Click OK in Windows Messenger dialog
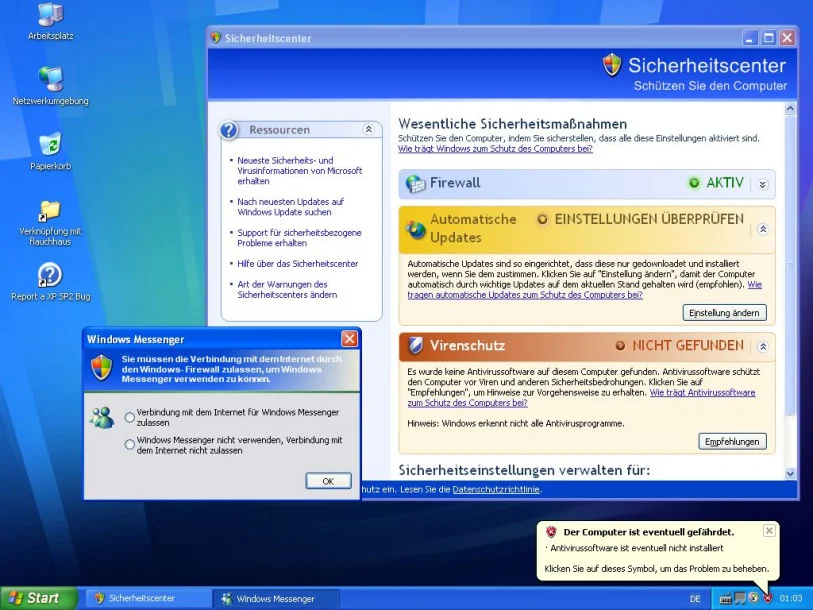This screenshot has width=813, height=610. [328, 481]
